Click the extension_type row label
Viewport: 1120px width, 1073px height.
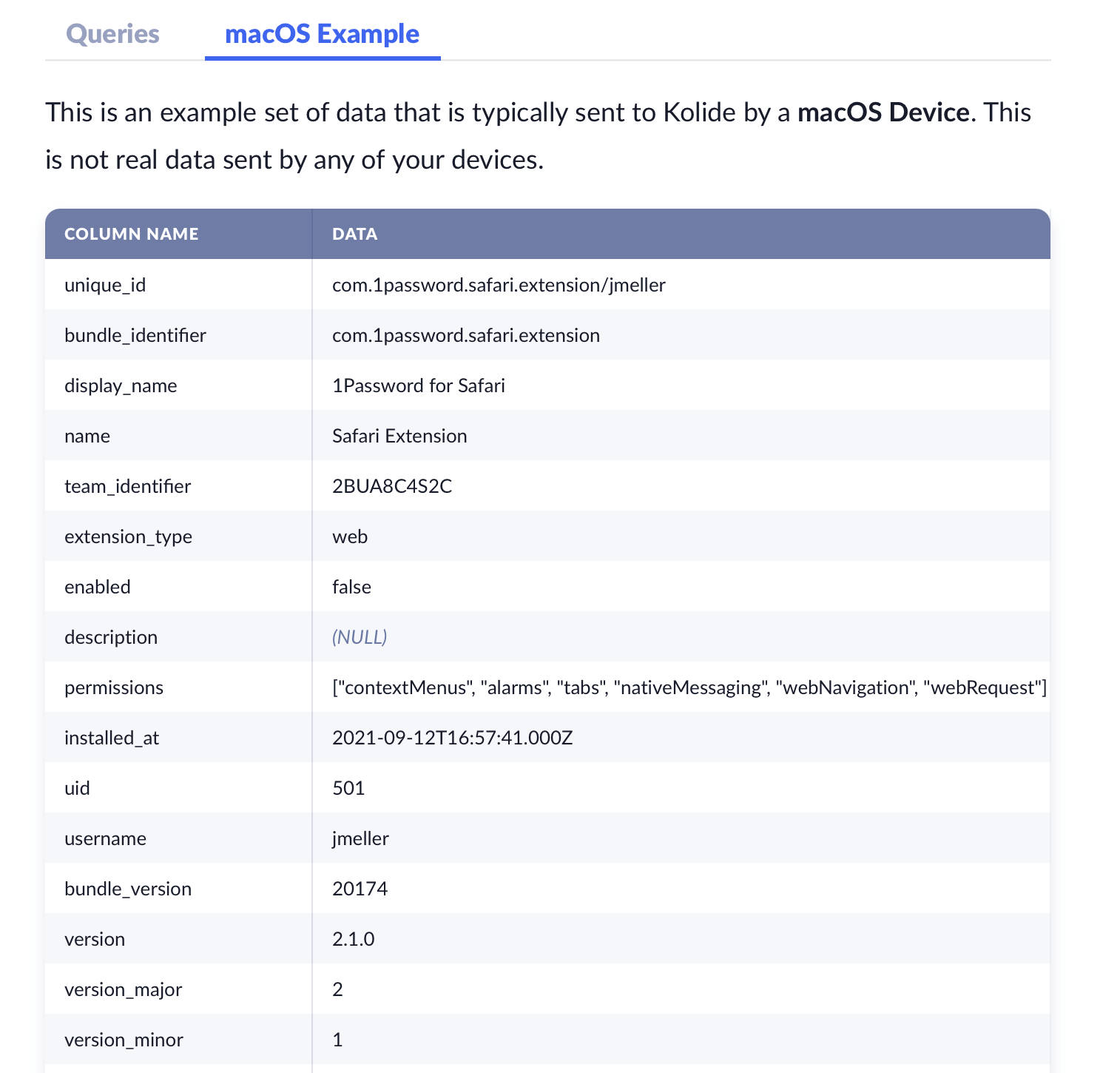128,536
